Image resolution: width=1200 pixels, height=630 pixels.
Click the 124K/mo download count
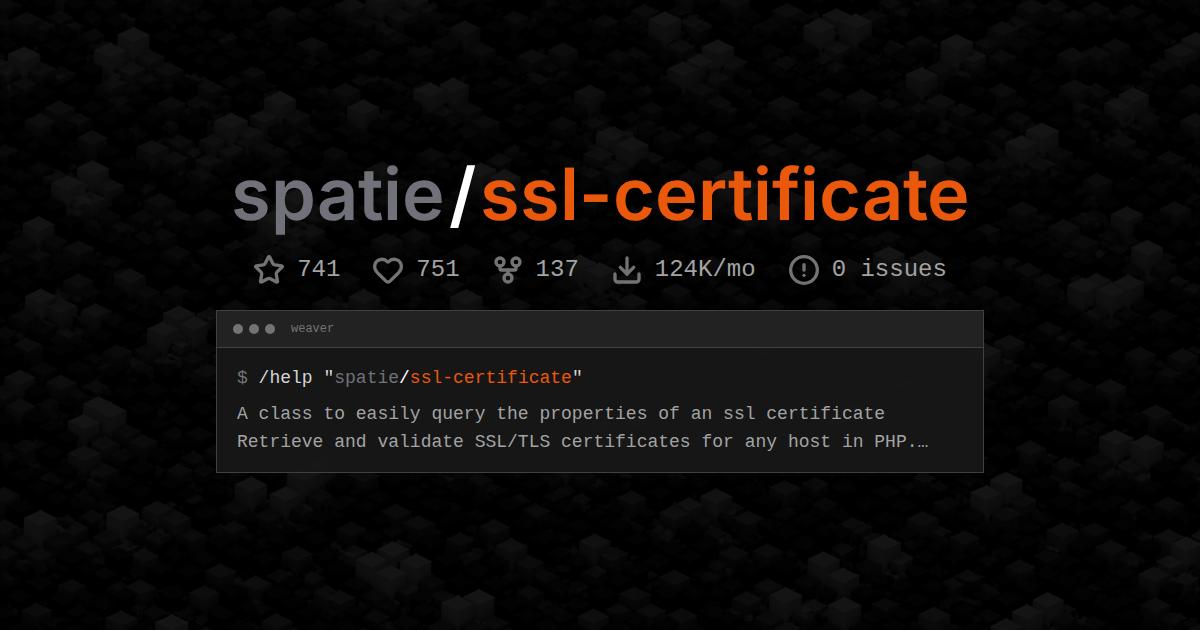[705, 268]
